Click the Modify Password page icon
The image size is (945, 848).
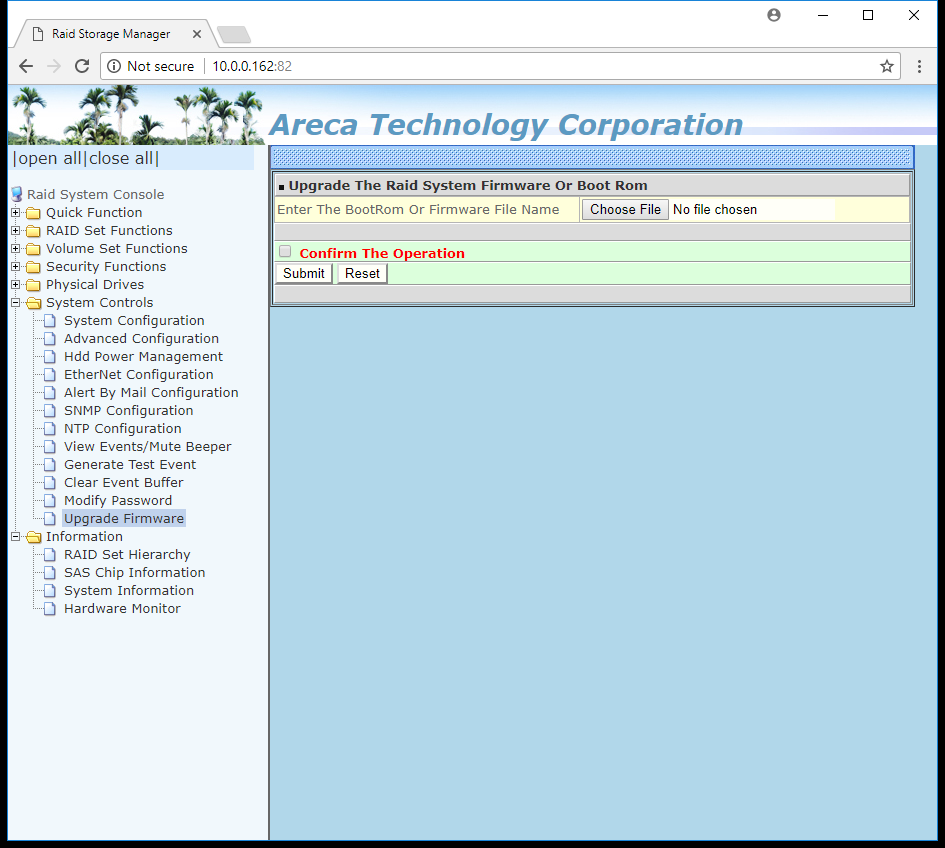pos(50,501)
